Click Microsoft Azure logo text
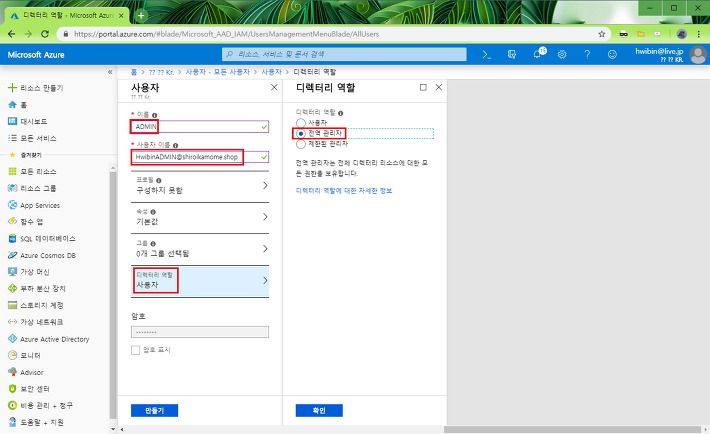This screenshot has width=710, height=434. click(x=36, y=55)
